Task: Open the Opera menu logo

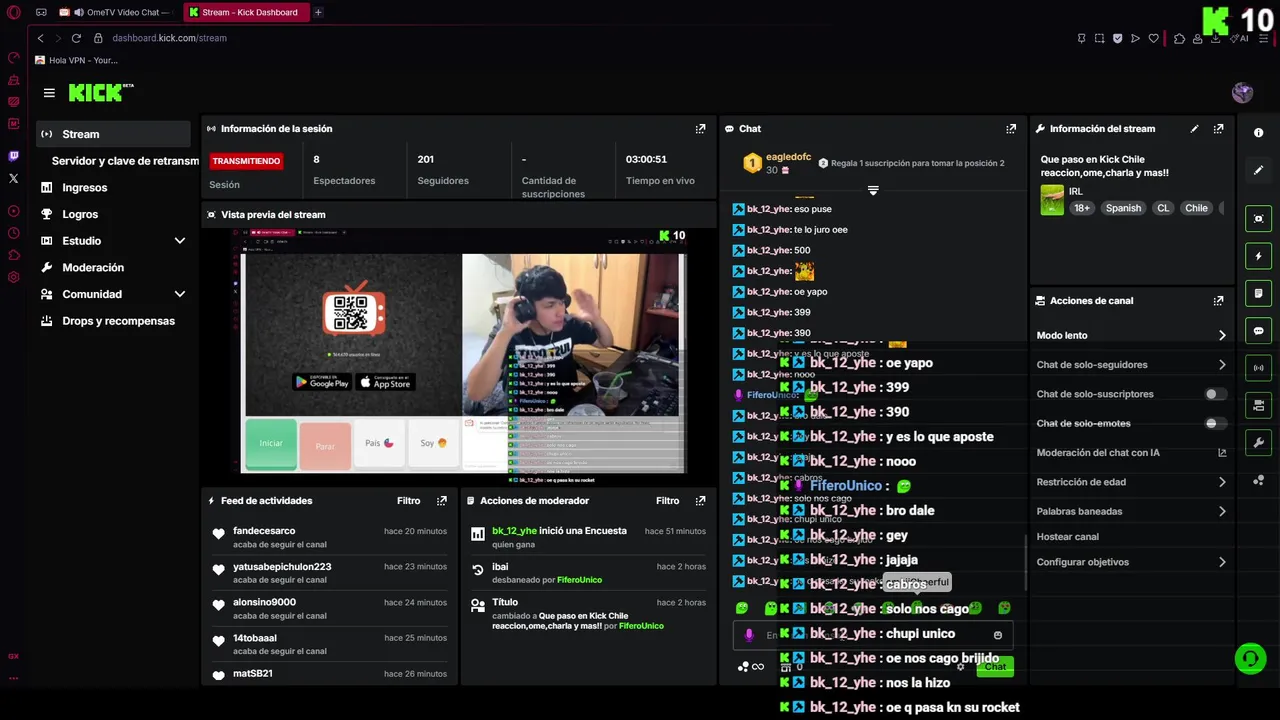Action: click(x=13, y=13)
